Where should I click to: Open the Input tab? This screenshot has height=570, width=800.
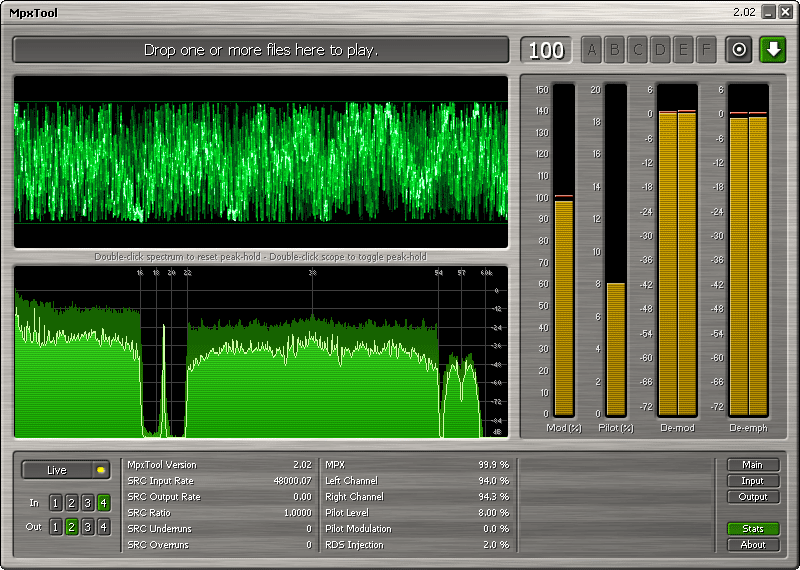(753, 481)
